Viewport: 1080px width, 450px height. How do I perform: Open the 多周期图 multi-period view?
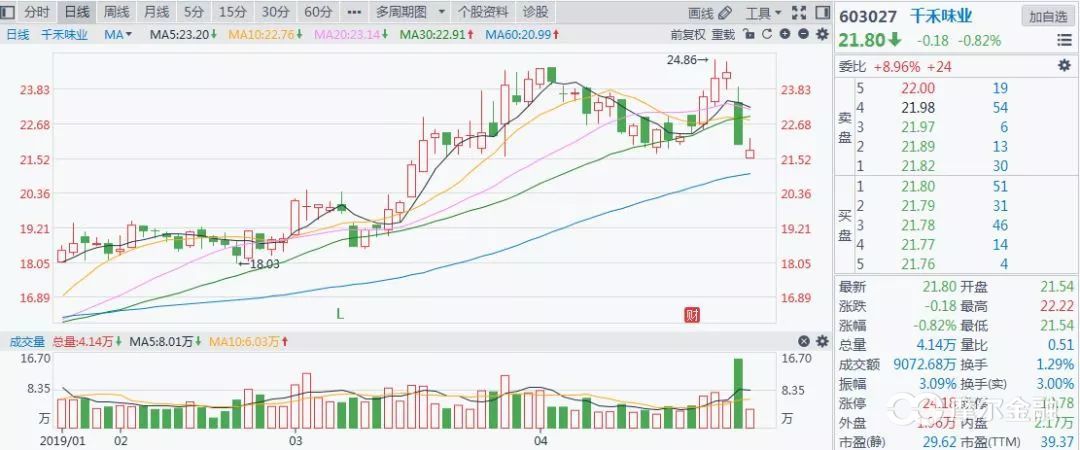pos(401,12)
